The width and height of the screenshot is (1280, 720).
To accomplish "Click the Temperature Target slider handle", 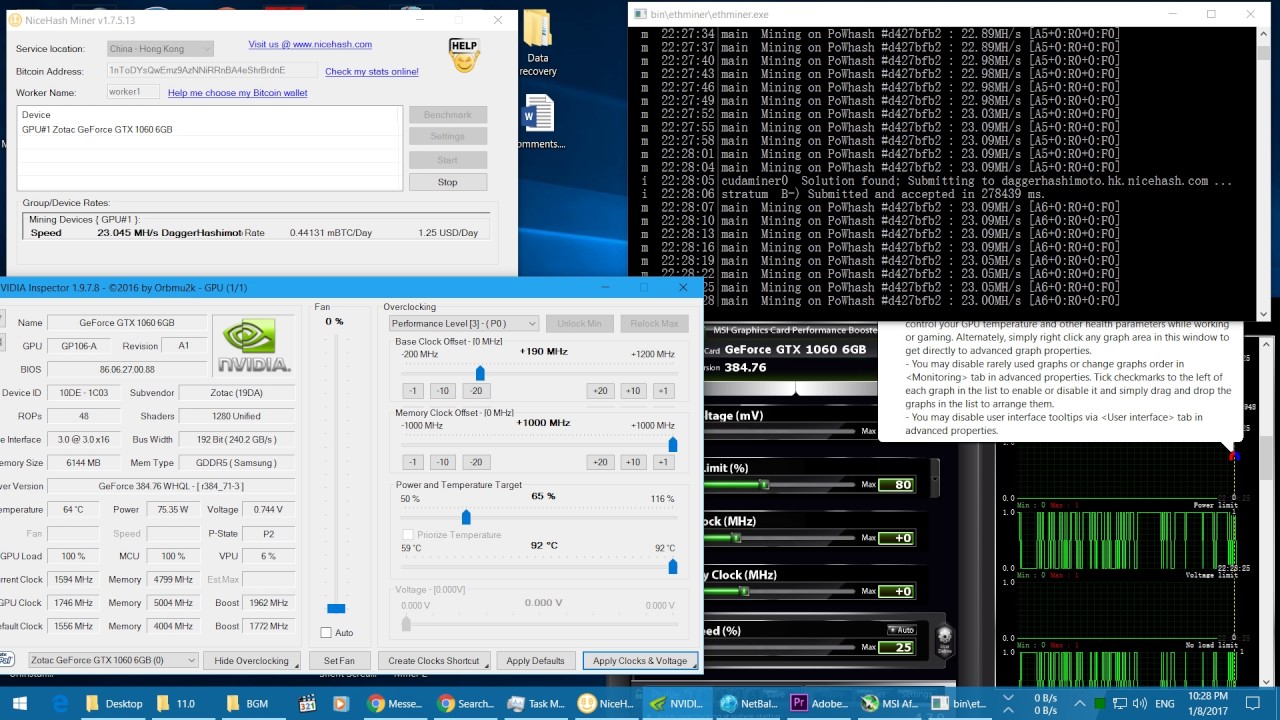I will (672, 567).
